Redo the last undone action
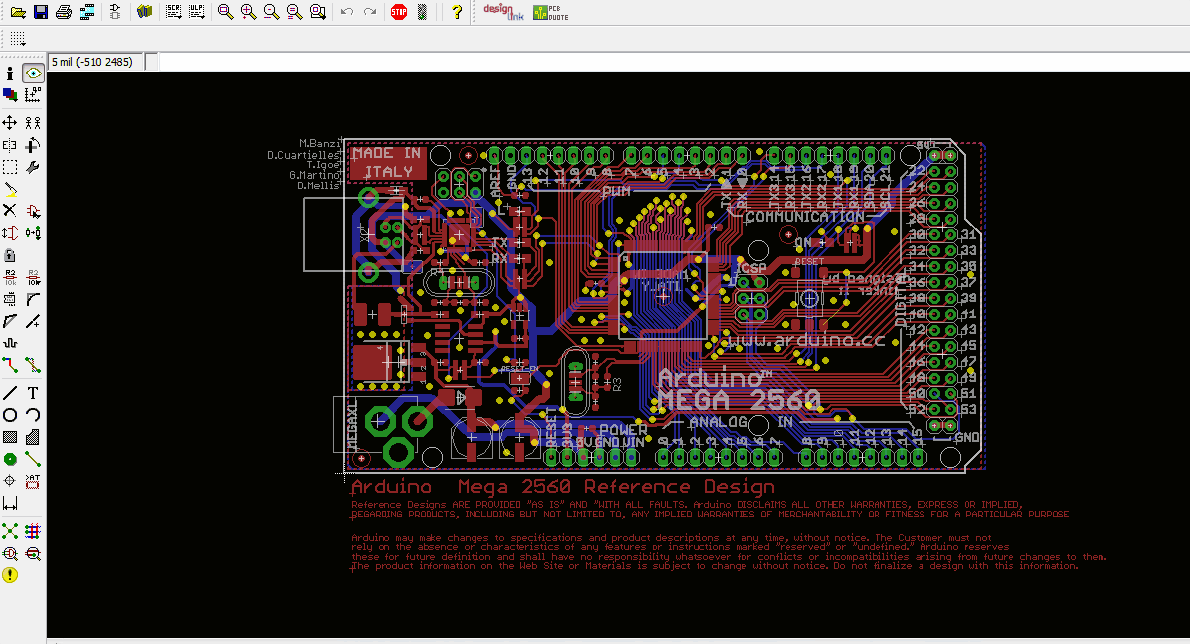 pos(370,12)
